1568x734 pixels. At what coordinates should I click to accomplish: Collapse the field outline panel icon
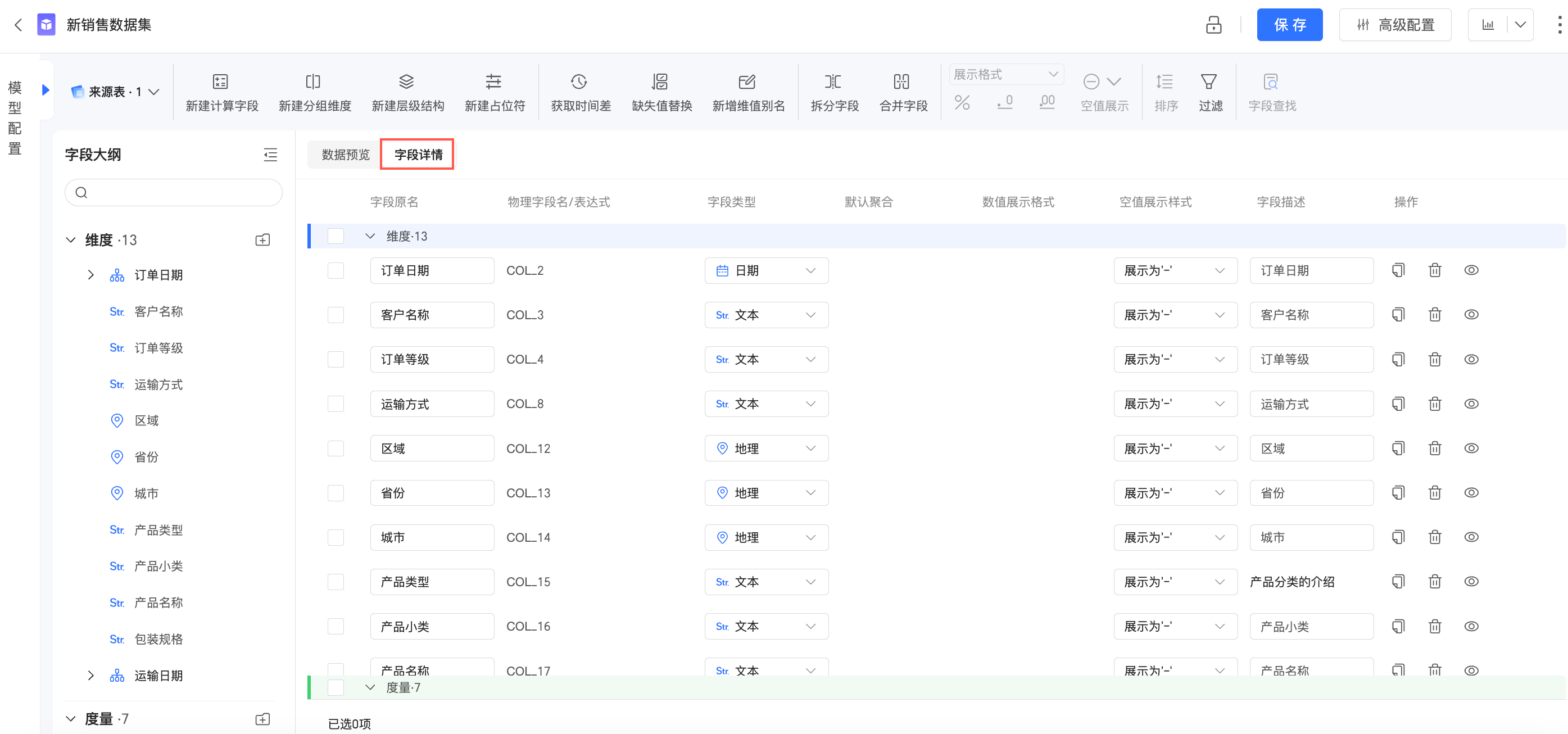(270, 155)
